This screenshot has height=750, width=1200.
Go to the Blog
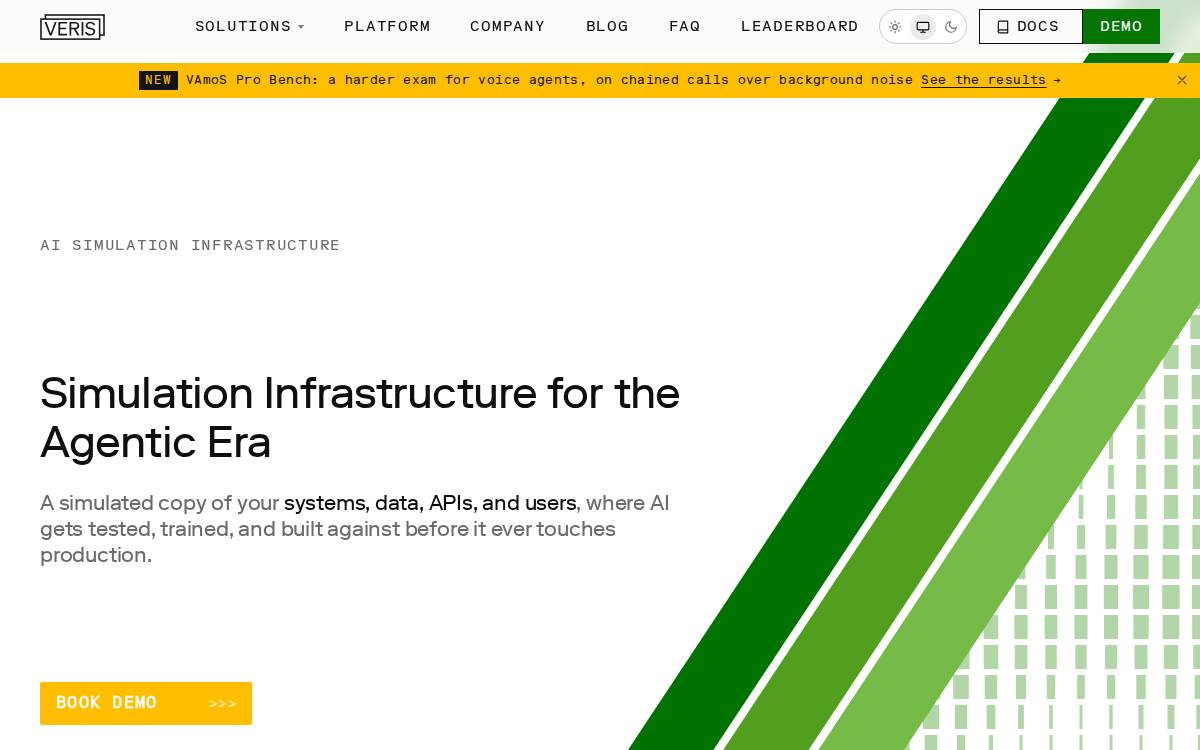(x=607, y=27)
